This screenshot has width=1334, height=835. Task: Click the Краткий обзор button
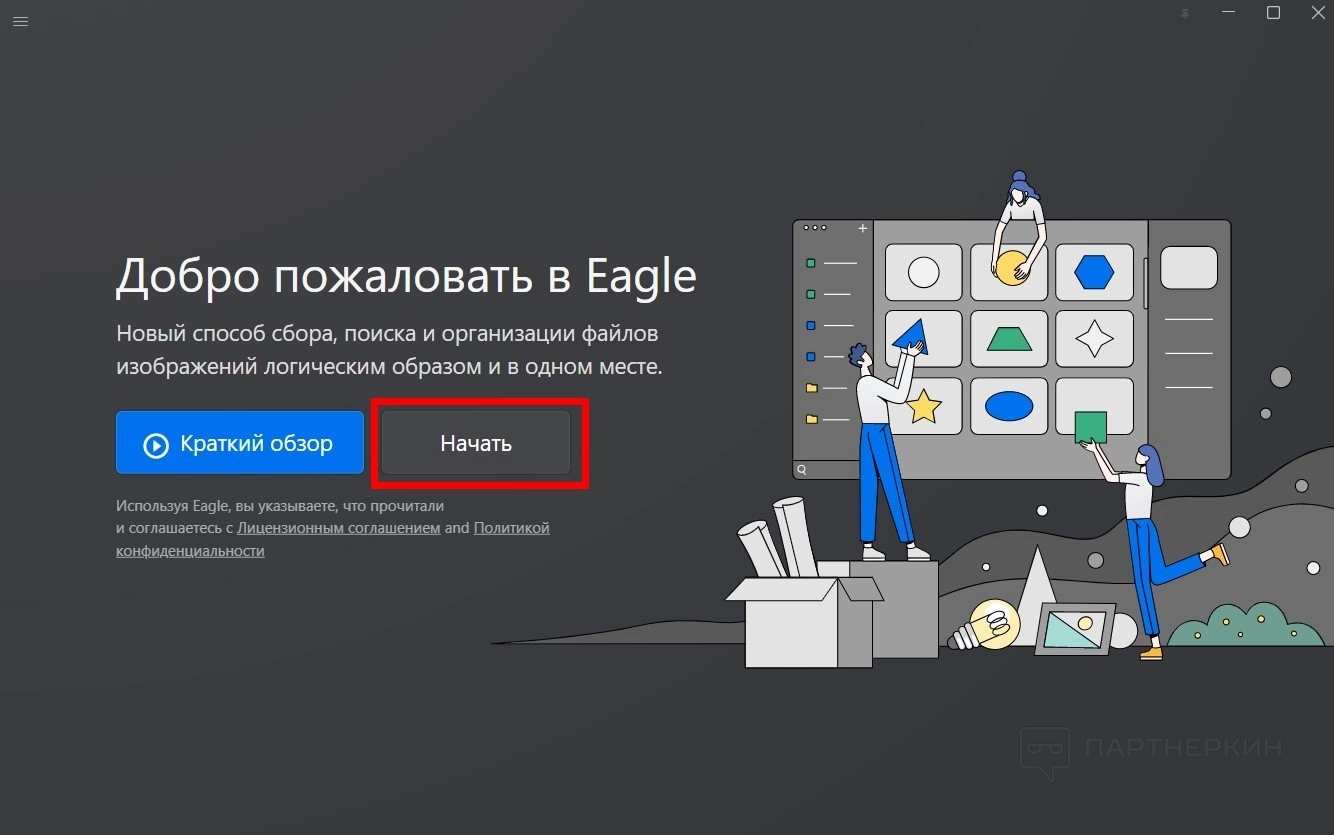240,442
